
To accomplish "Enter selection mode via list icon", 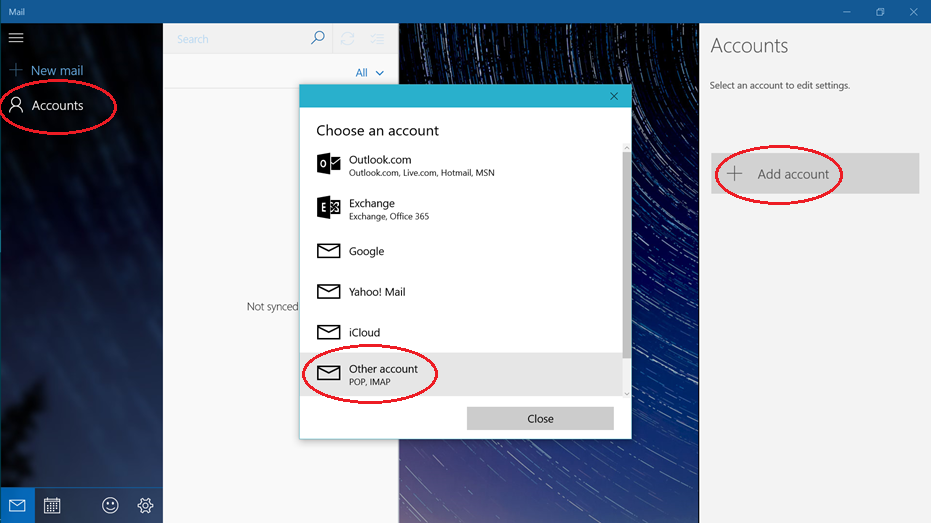I will coord(377,39).
